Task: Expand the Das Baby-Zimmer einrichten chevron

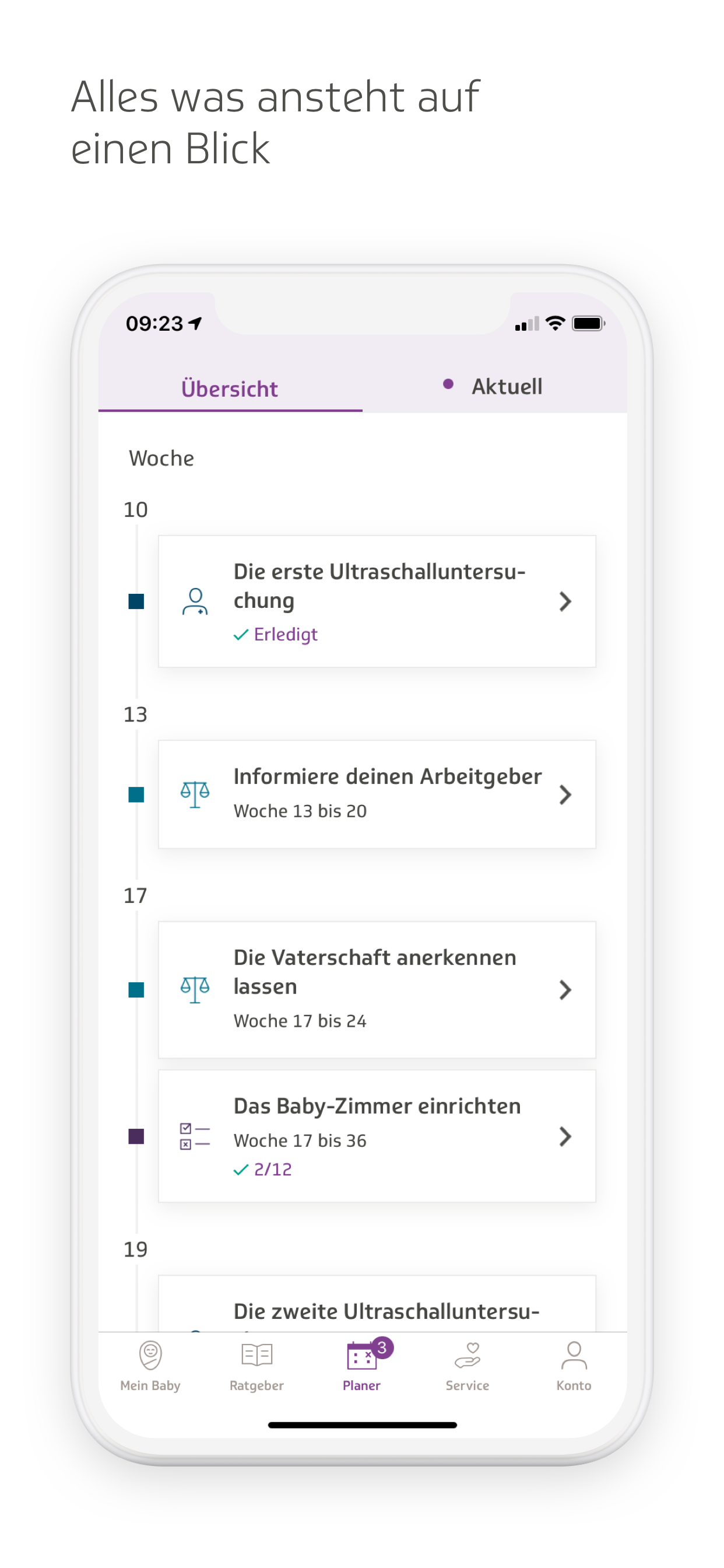Action: pyautogui.click(x=565, y=1136)
